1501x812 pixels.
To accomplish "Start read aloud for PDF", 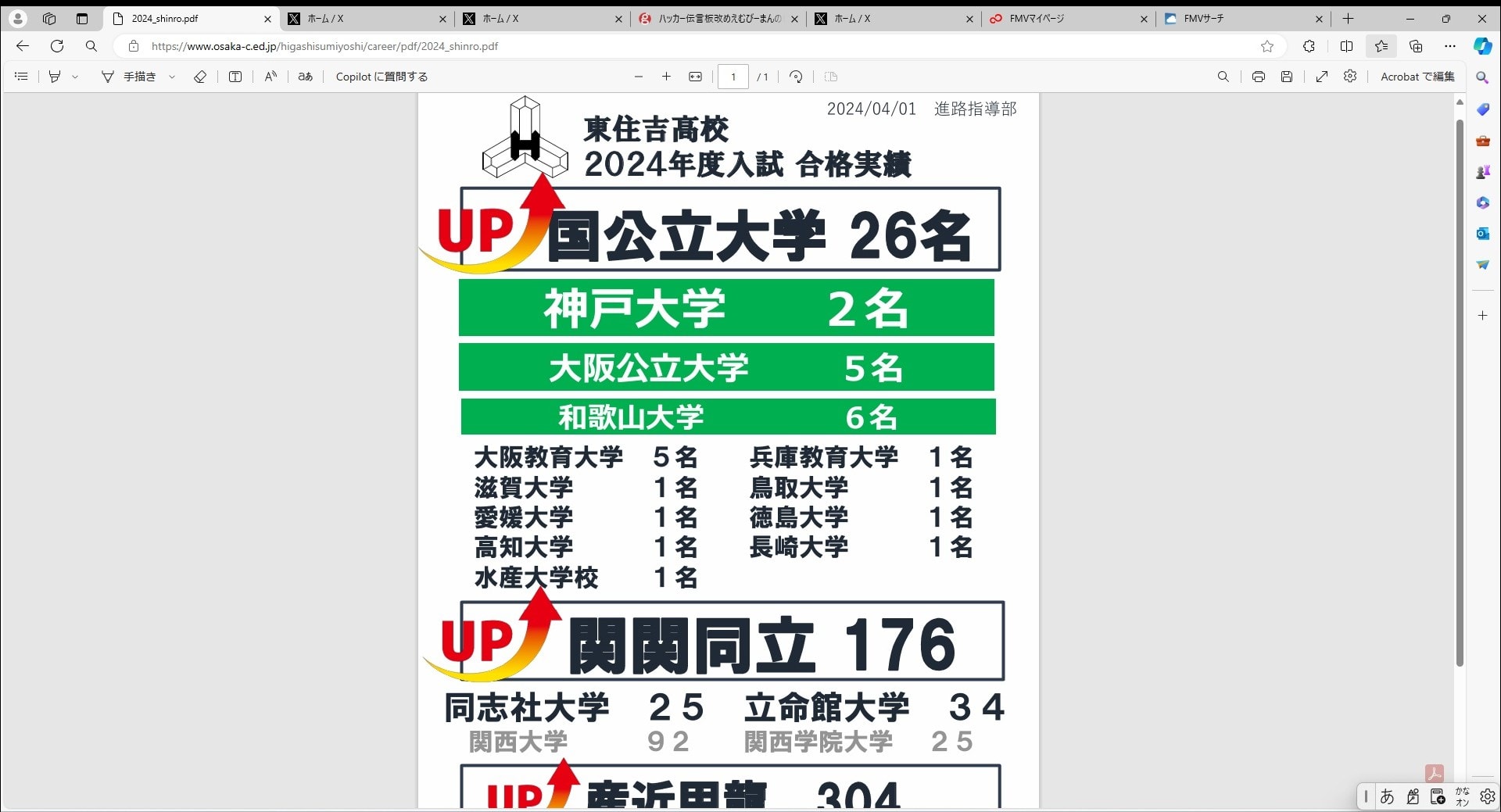I will pyautogui.click(x=270, y=77).
